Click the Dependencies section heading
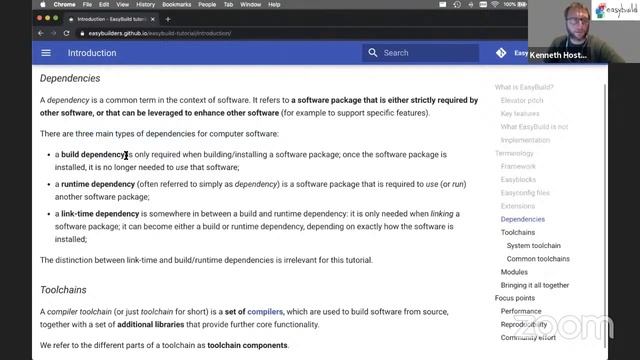 point(70,78)
